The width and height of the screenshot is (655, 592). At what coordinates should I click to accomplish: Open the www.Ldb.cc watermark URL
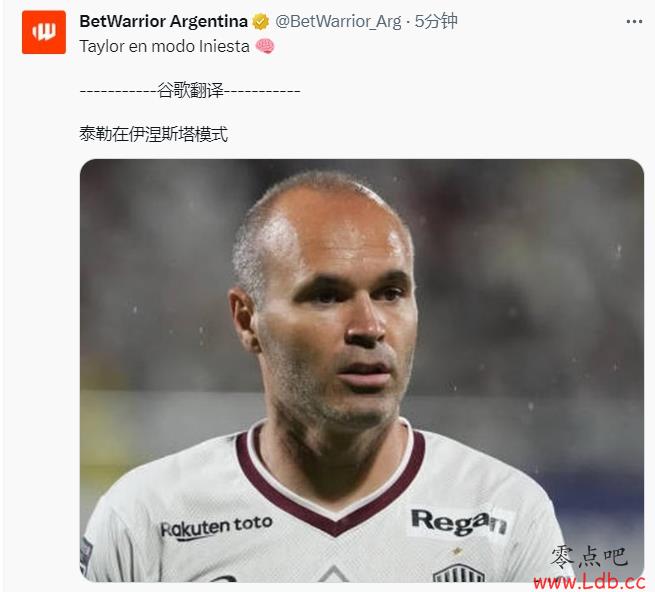coord(589,582)
